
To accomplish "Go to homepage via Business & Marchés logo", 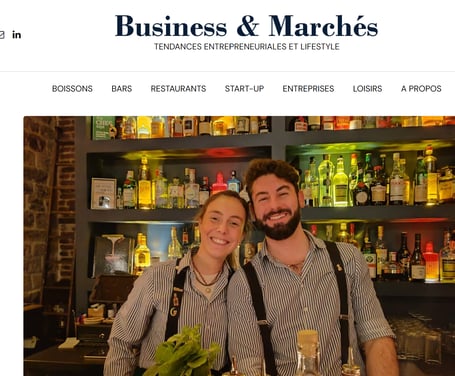I will 246,26.
